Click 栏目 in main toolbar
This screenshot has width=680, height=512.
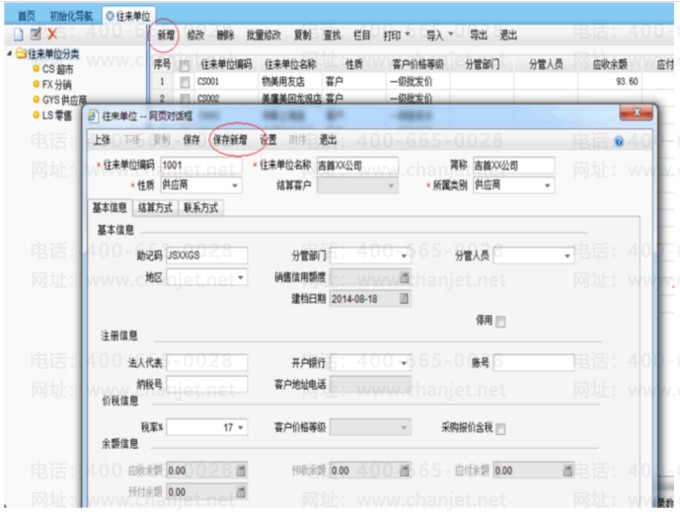pos(362,35)
